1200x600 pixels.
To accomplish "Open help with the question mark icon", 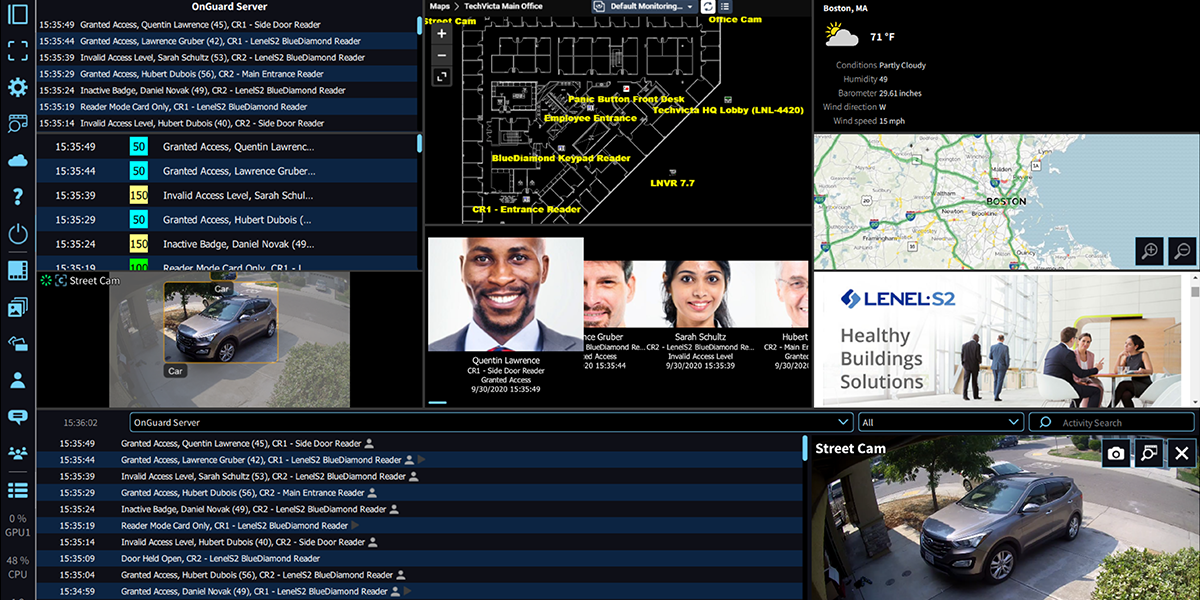I will [17, 197].
